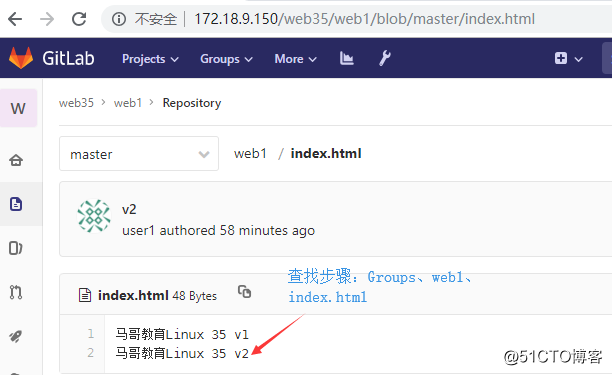Open the More dropdown menu
This screenshot has width=612, height=375.
(x=295, y=59)
